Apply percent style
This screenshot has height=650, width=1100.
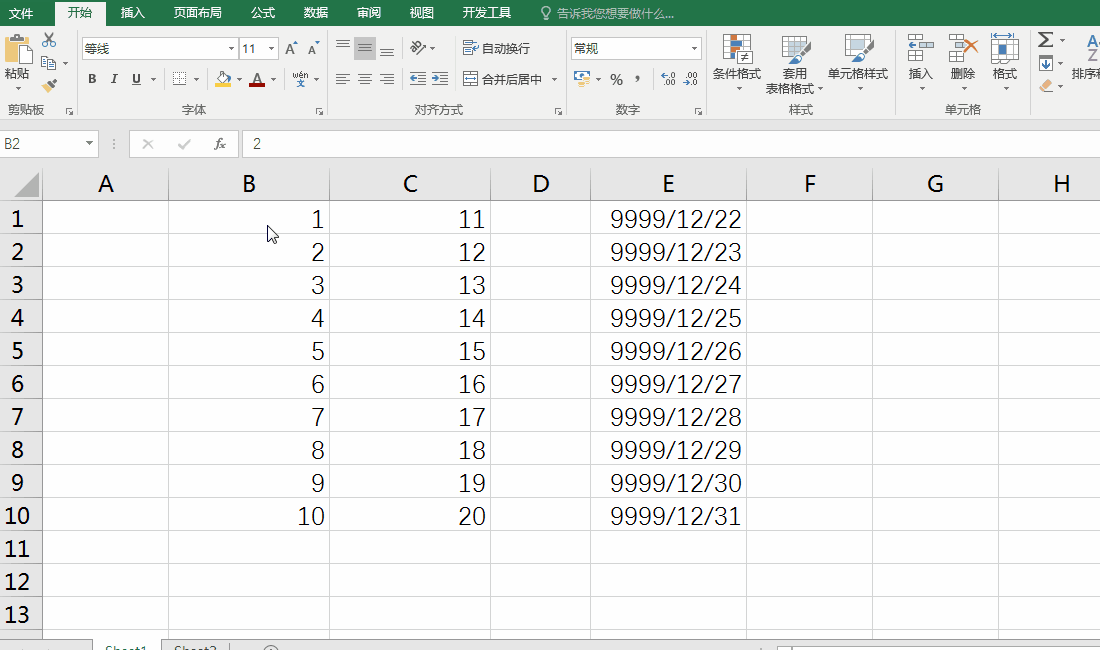click(617, 79)
